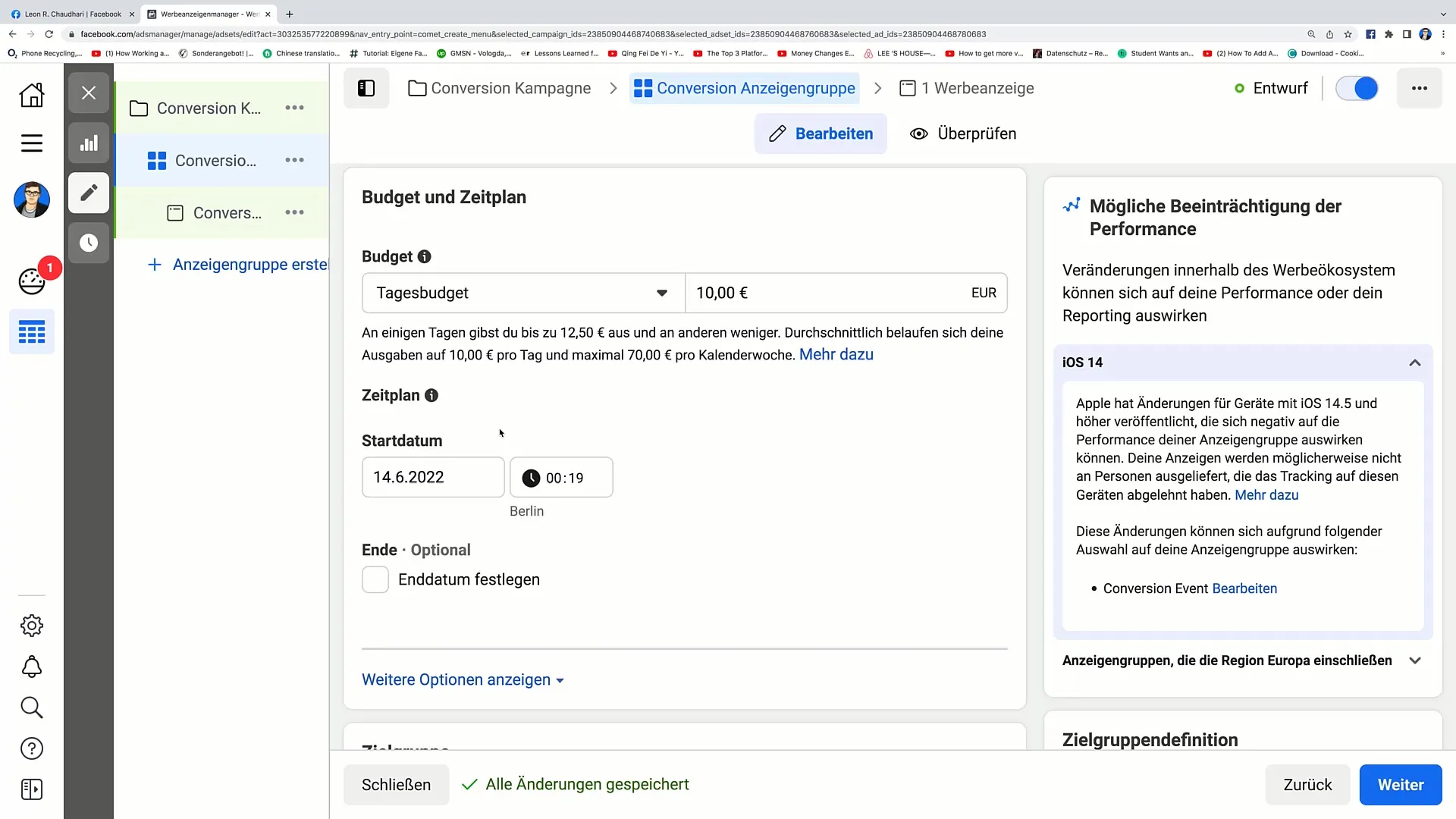Expand Anzeigengruppen, die die Region Europa einschließen
Screen dimensions: 1456x819
coord(1414,661)
